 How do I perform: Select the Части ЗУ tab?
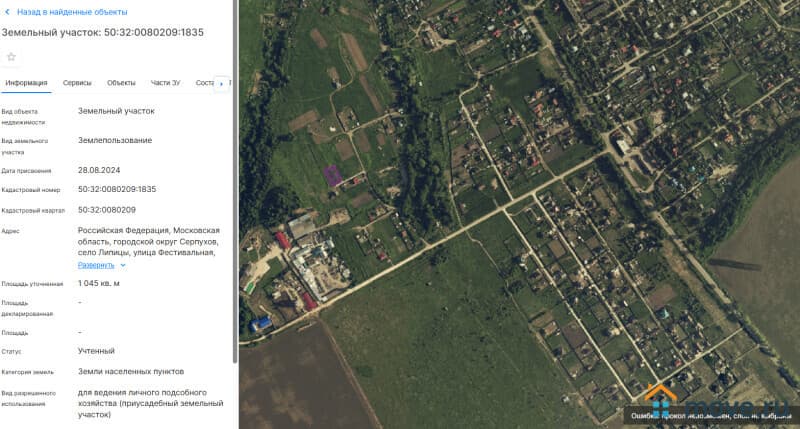tap(165, 83)
